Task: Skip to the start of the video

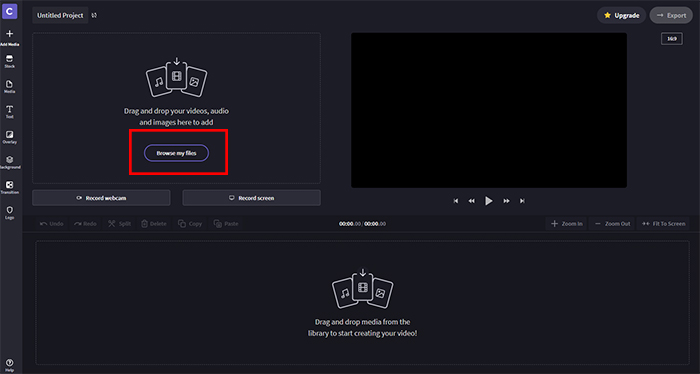Action: (456, 201)
